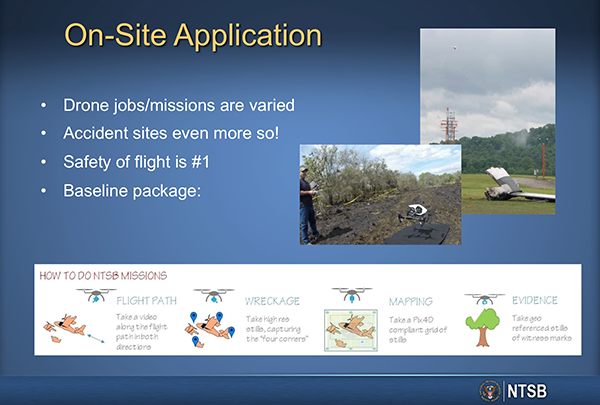Click the drone icon above MAPPING grid

point(352,295)
